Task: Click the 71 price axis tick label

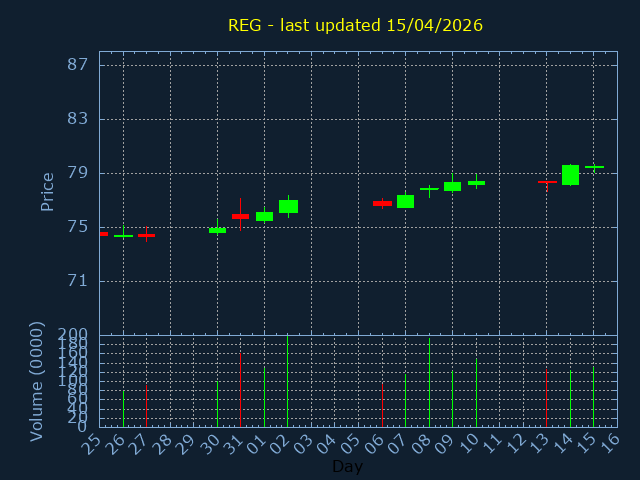Action: 76,281
